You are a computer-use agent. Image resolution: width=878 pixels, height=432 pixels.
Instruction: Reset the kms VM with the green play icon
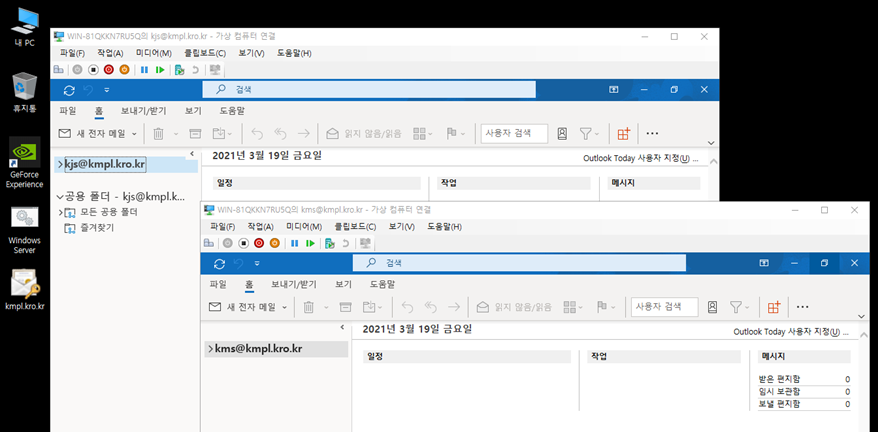(310, 243)
